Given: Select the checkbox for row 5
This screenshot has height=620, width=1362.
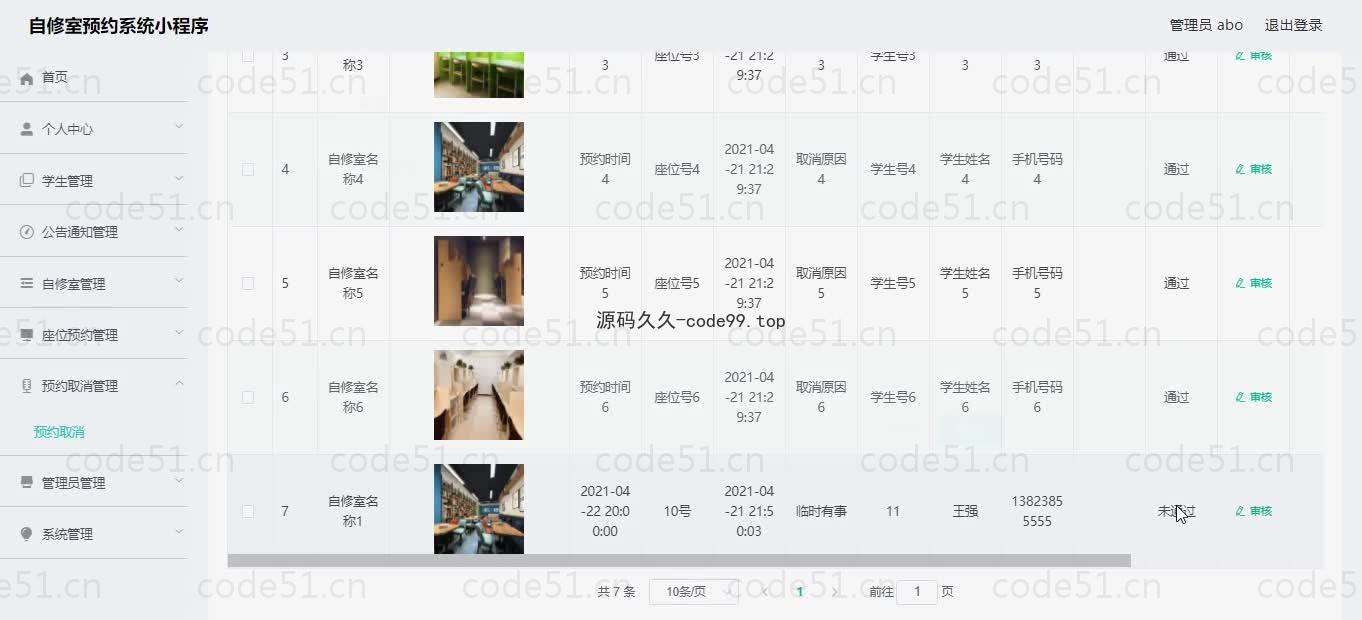Looking at the screenshot, I should (x=248, y=283).
